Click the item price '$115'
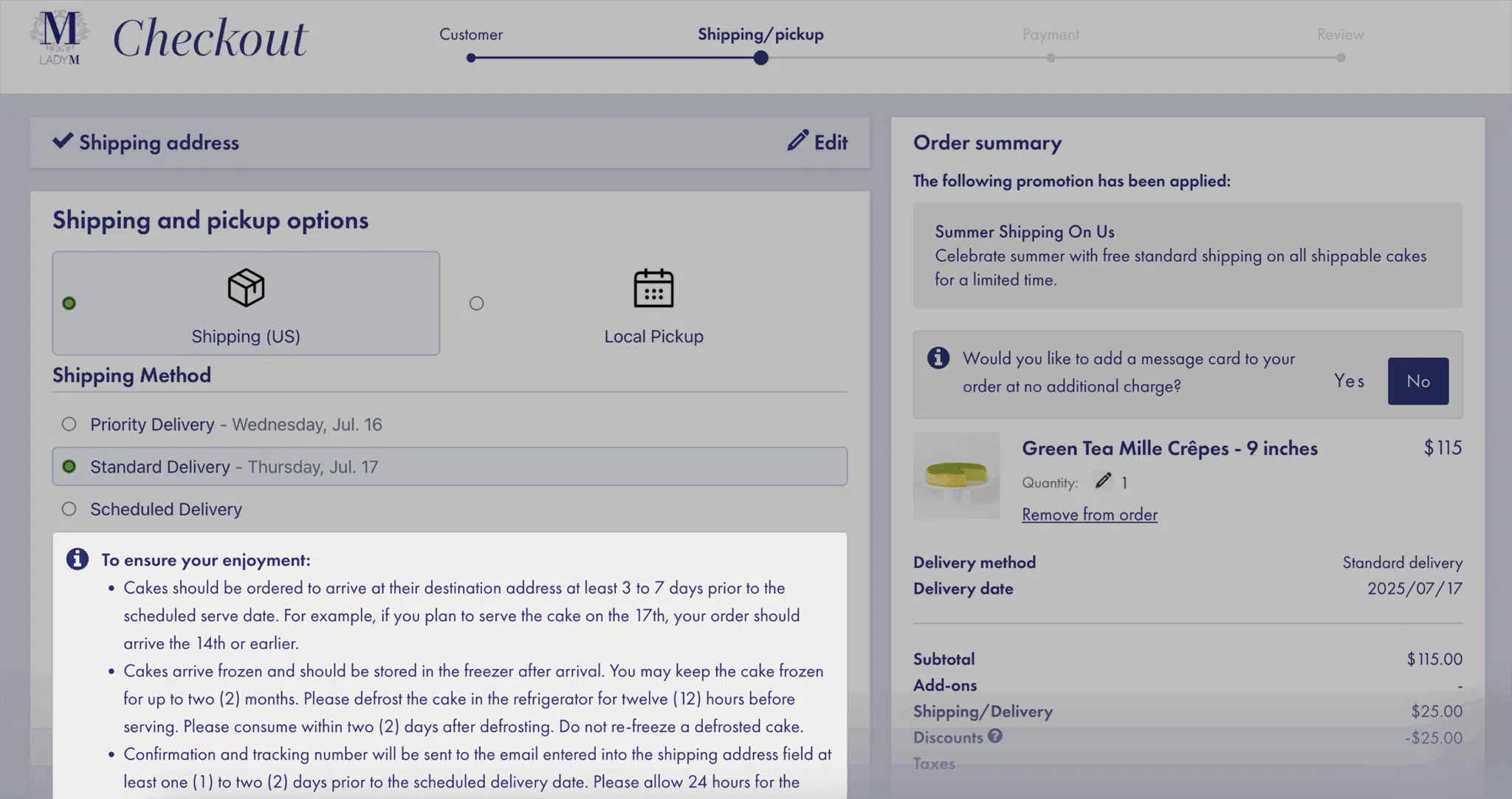 (x=1443, y=447)
